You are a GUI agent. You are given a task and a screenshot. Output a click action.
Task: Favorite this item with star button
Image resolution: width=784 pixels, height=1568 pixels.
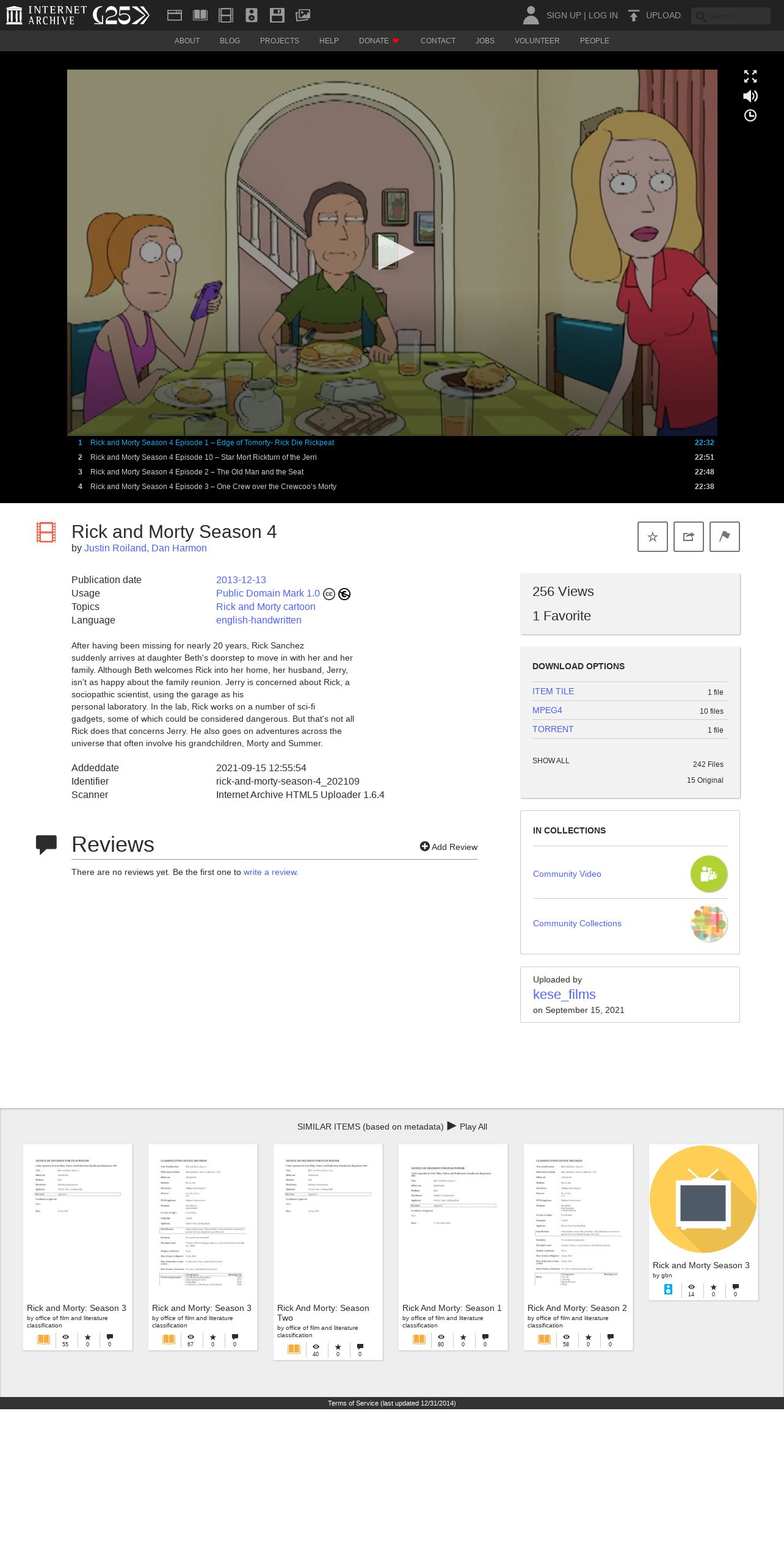(x=653, y=537)
